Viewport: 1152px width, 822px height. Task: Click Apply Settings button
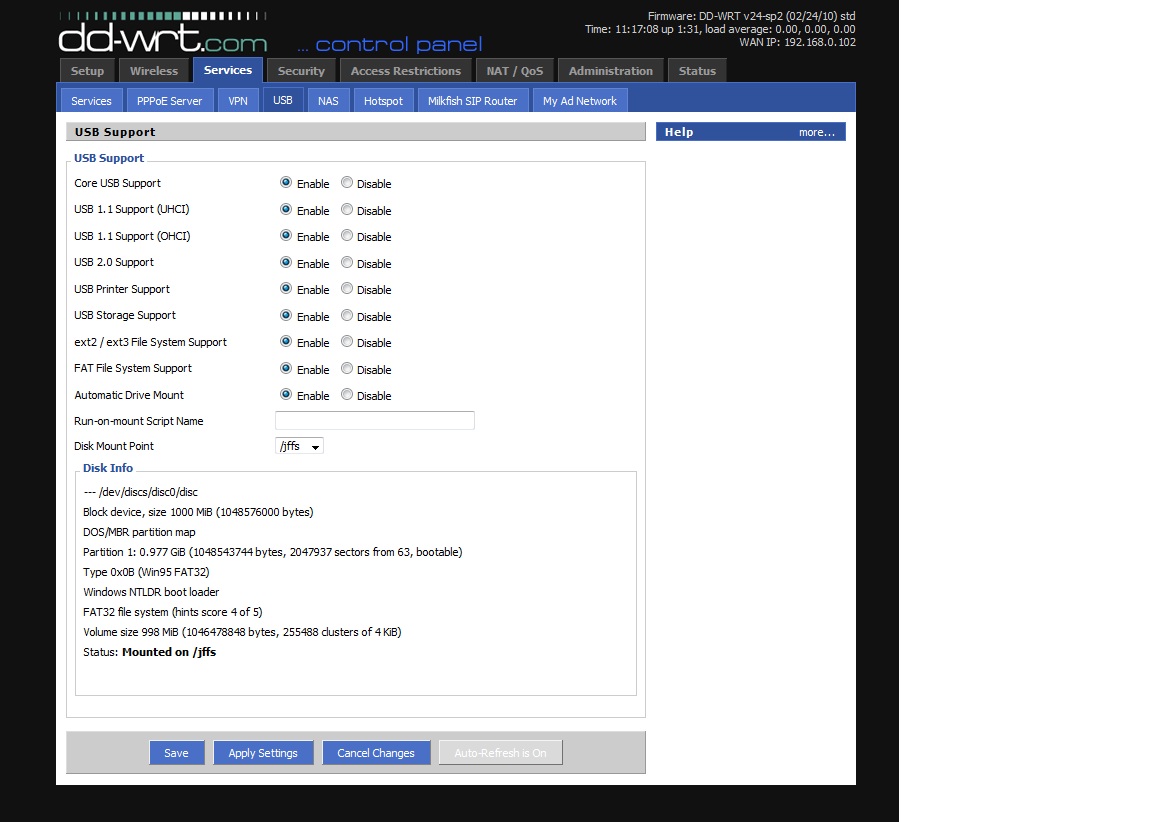pyautogui.click(x=263, y=753)
